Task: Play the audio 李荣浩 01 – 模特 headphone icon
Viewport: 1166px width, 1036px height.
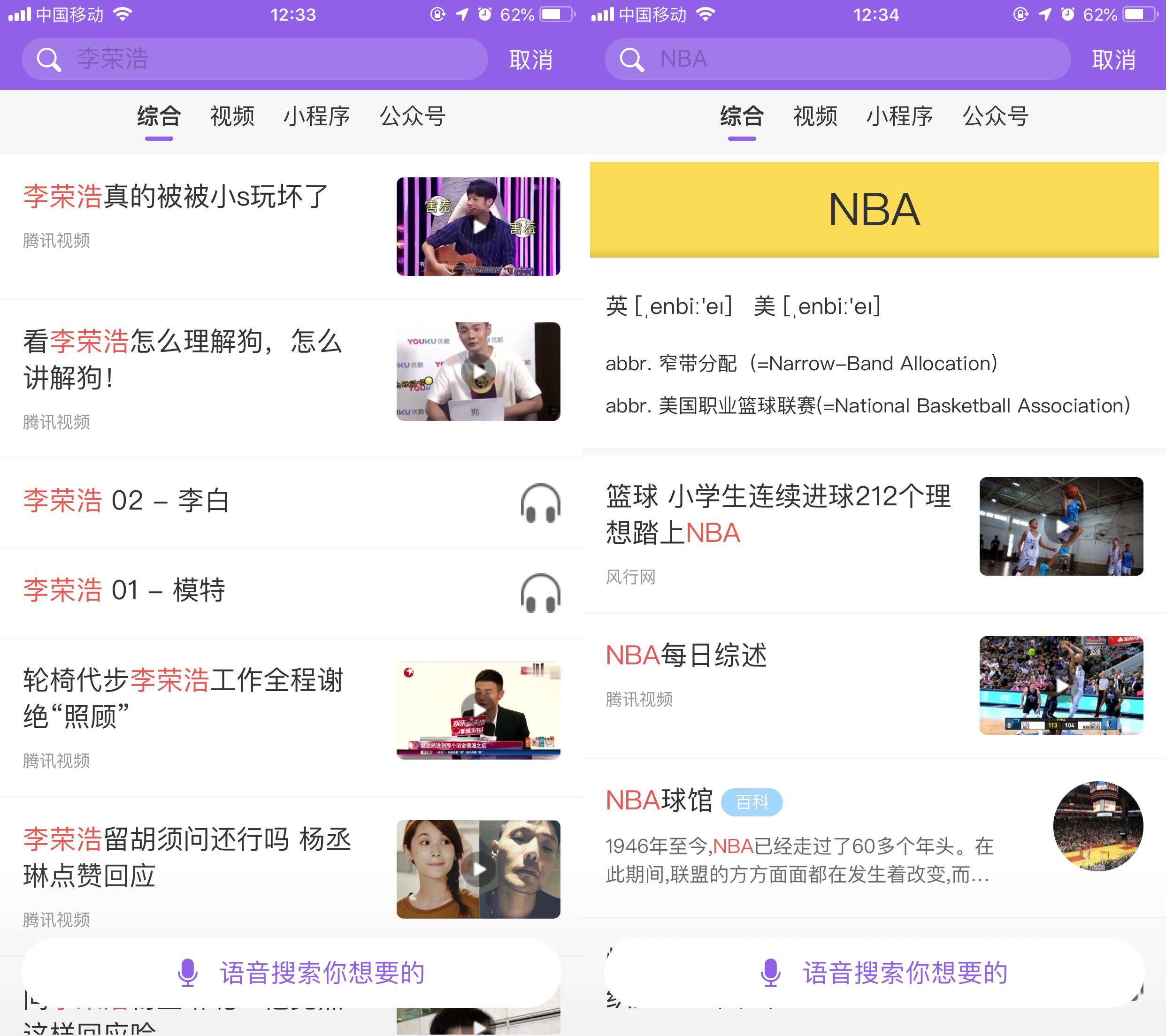Action: pos(540,593)
